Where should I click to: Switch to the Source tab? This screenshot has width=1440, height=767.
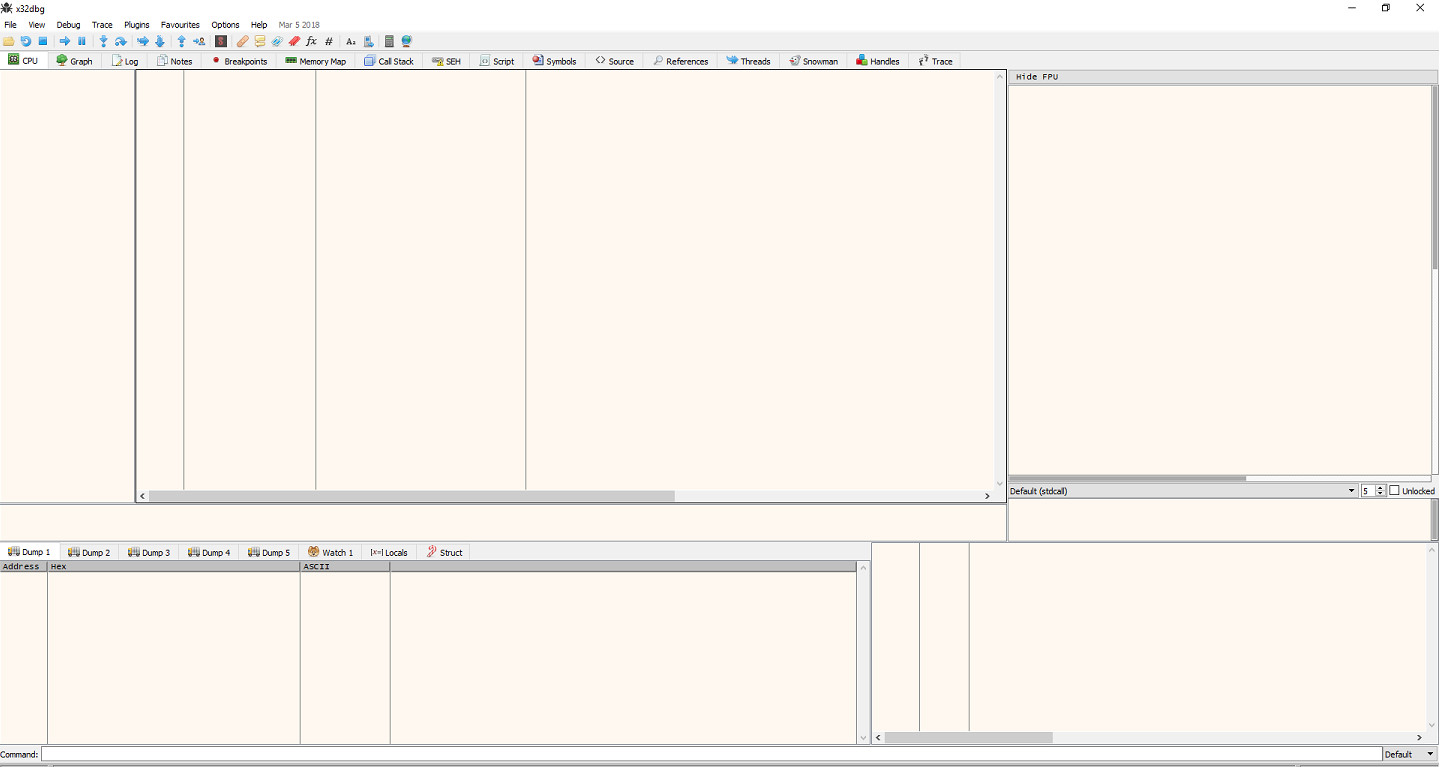[614, 61]
